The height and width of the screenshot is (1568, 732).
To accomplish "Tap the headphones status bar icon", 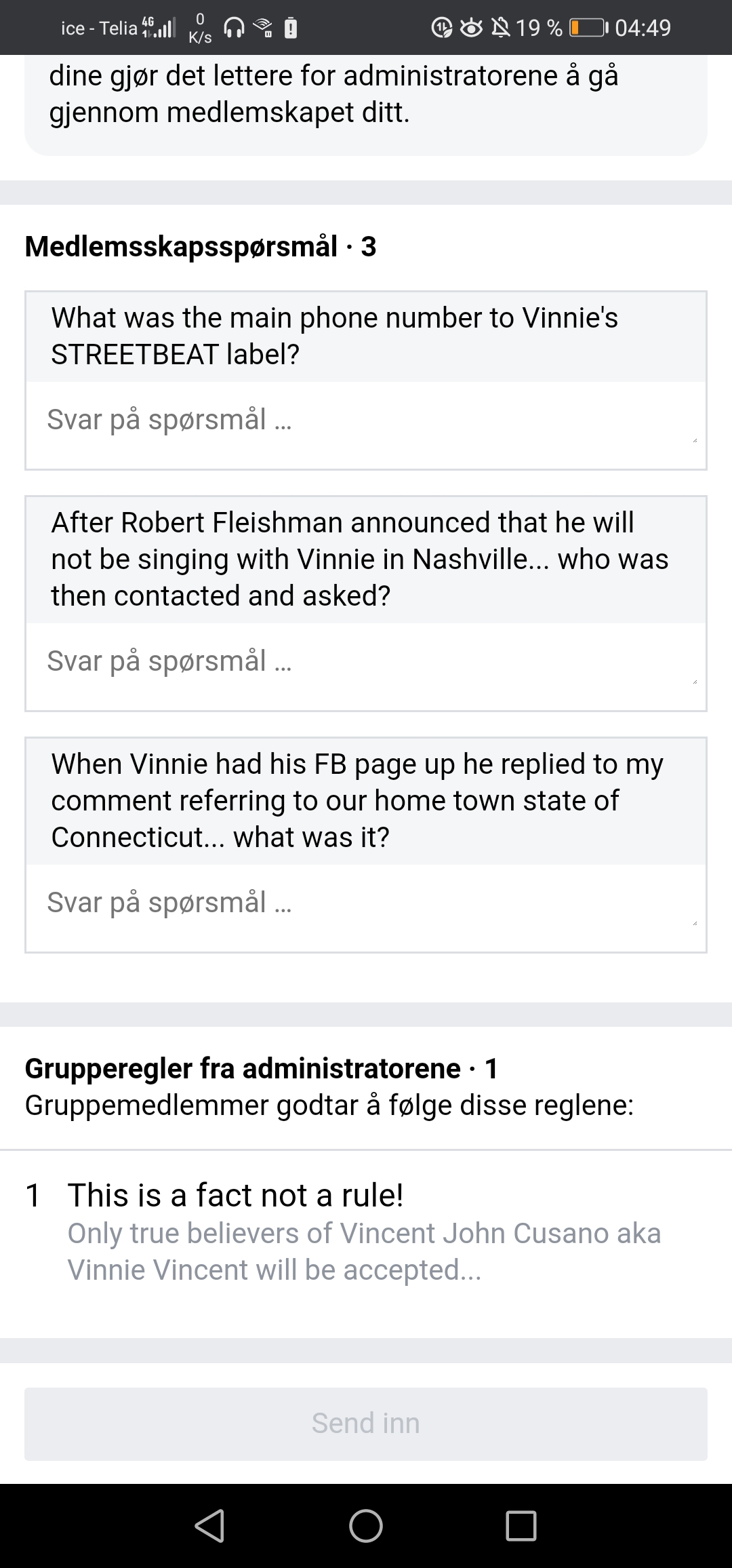I will 235,28.
